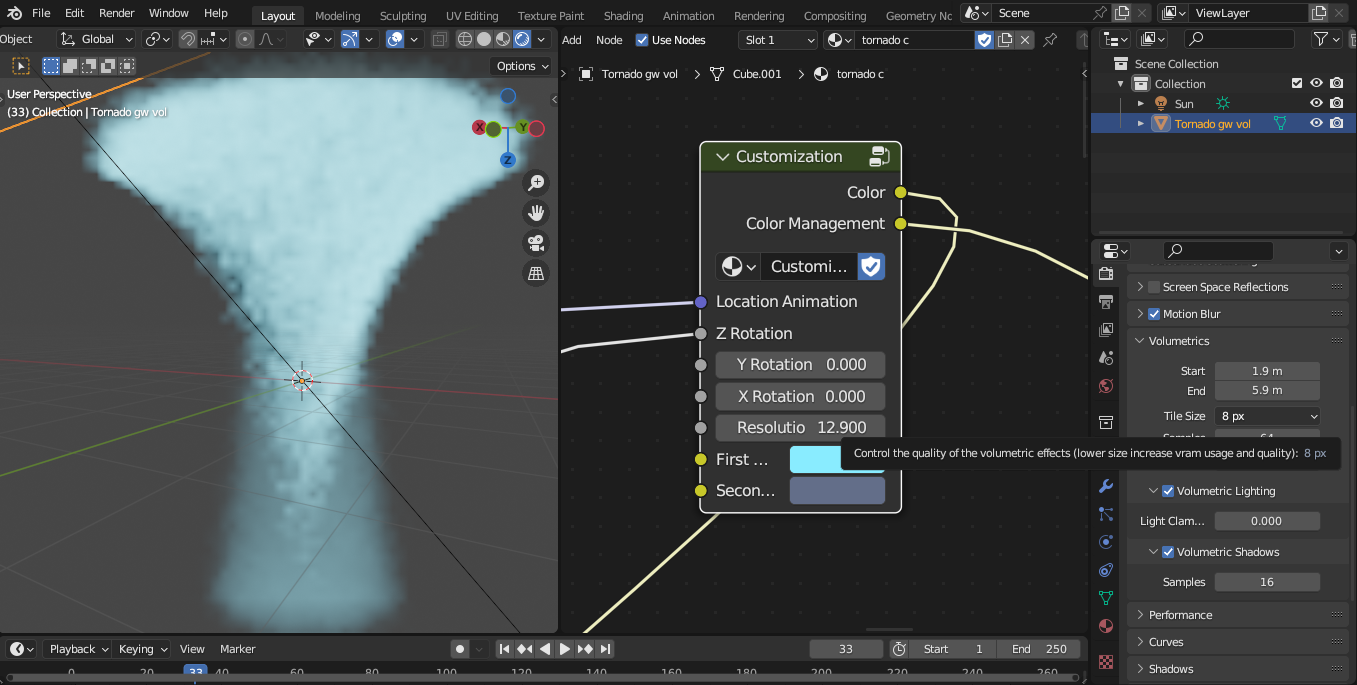Toggle show gizmo button
Screen dimensions: 1357x685
pos(350,39)
